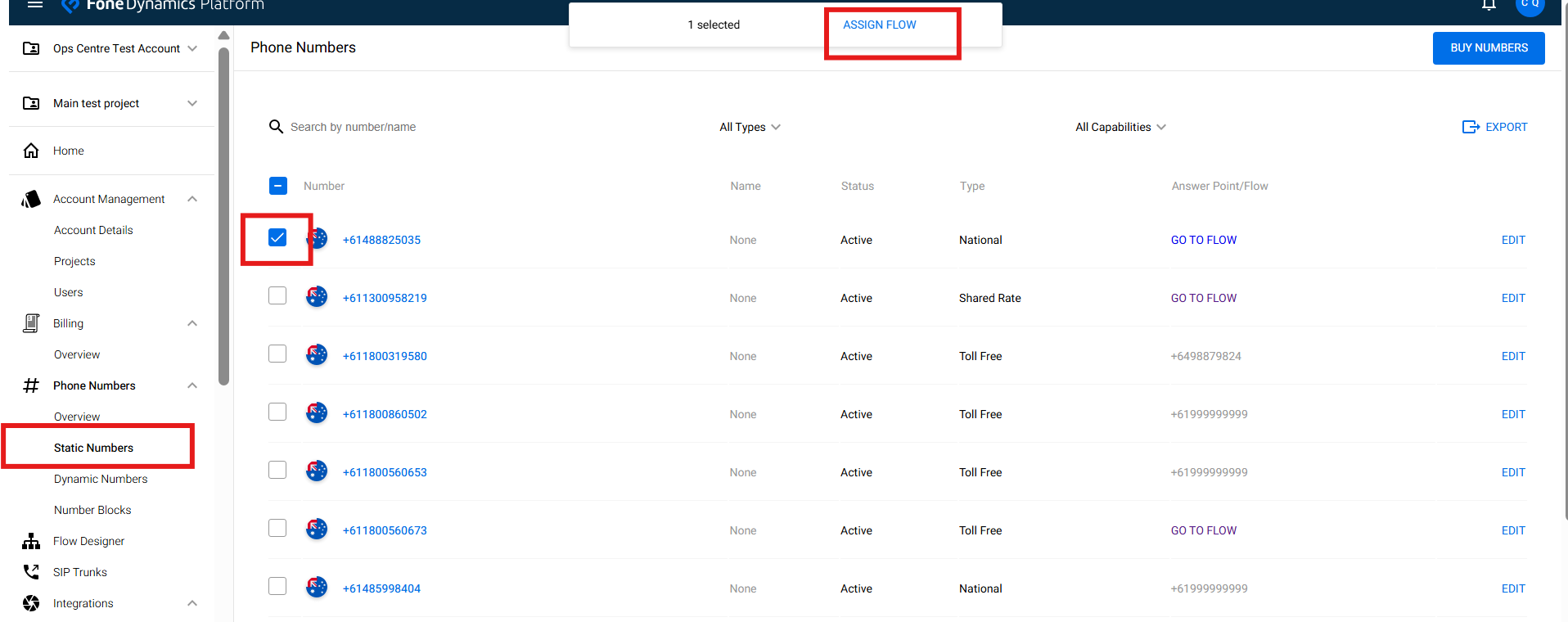Open the Ops Centre Test Account dropdown

(192, 48)
